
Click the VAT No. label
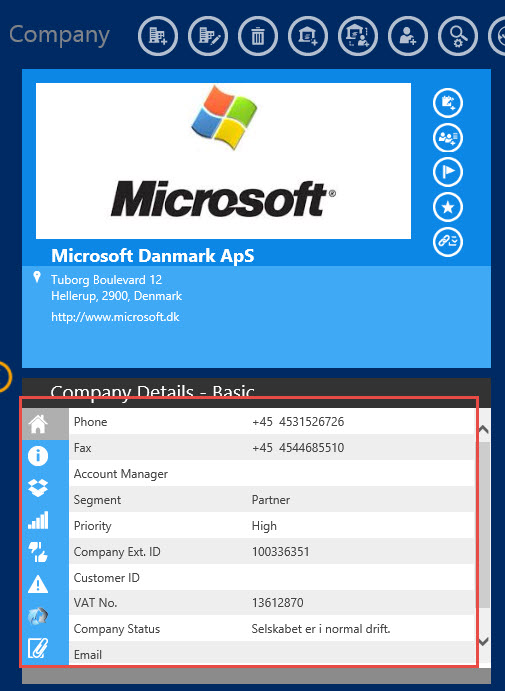95,602
